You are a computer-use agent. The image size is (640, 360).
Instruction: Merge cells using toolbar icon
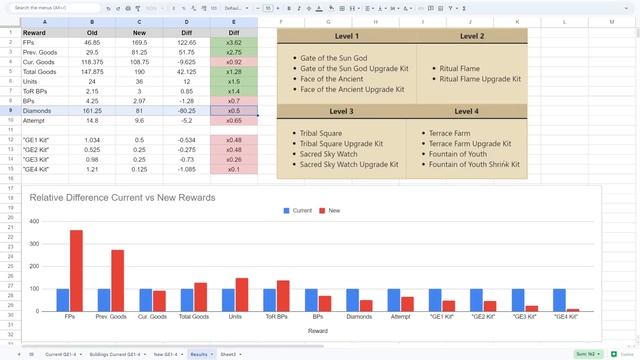pyautogui.click(x=352, y=8)
